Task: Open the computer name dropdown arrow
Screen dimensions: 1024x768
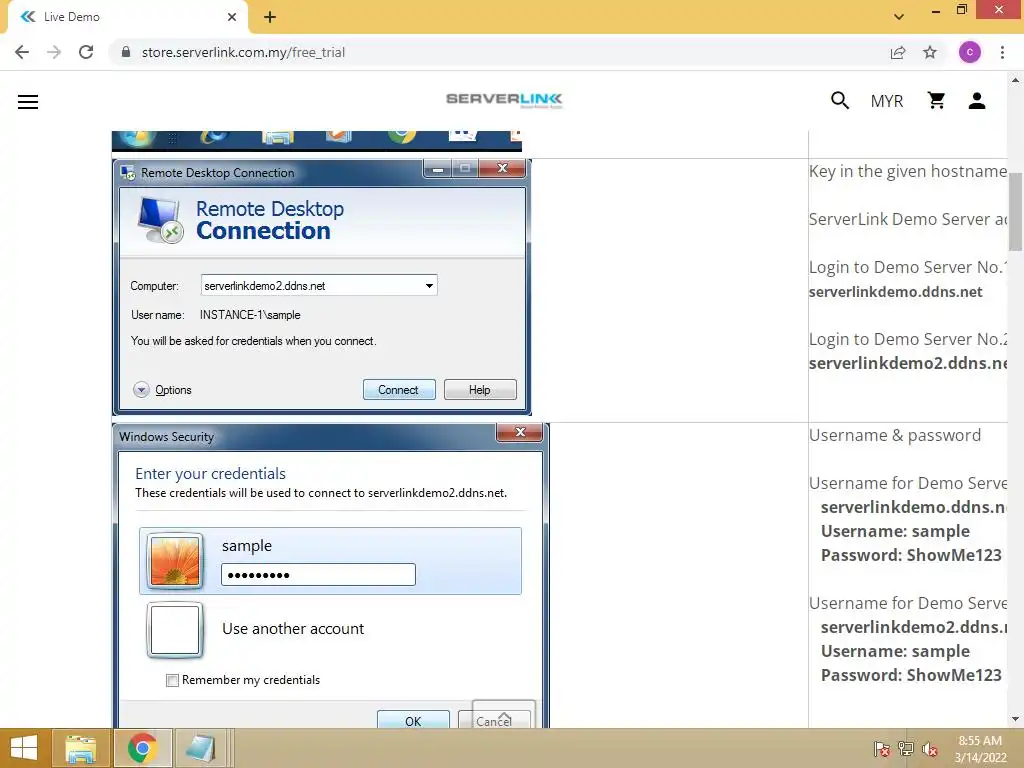Action: click(x=429, y=285)
